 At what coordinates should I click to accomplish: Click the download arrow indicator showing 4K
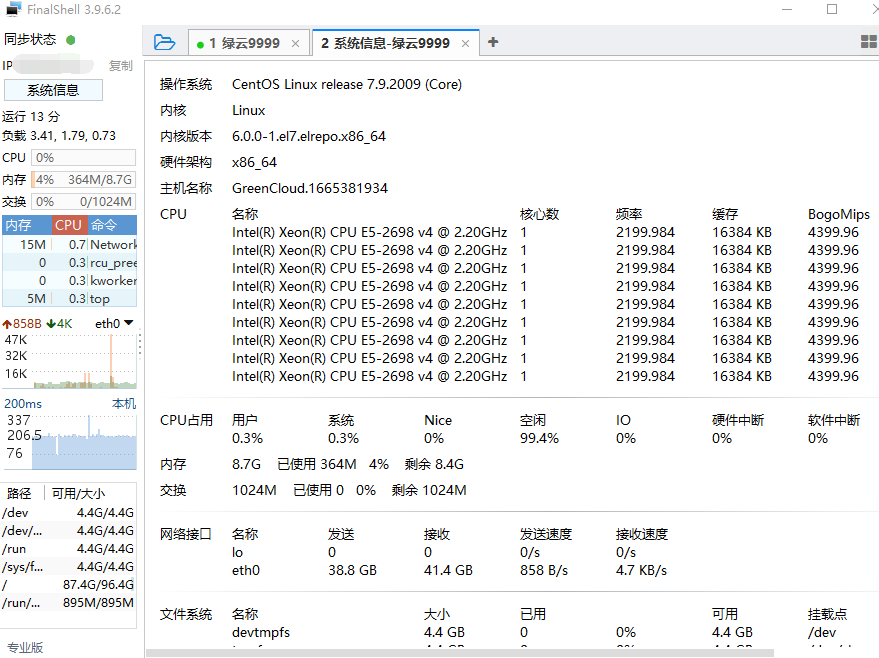coord(58,322)
